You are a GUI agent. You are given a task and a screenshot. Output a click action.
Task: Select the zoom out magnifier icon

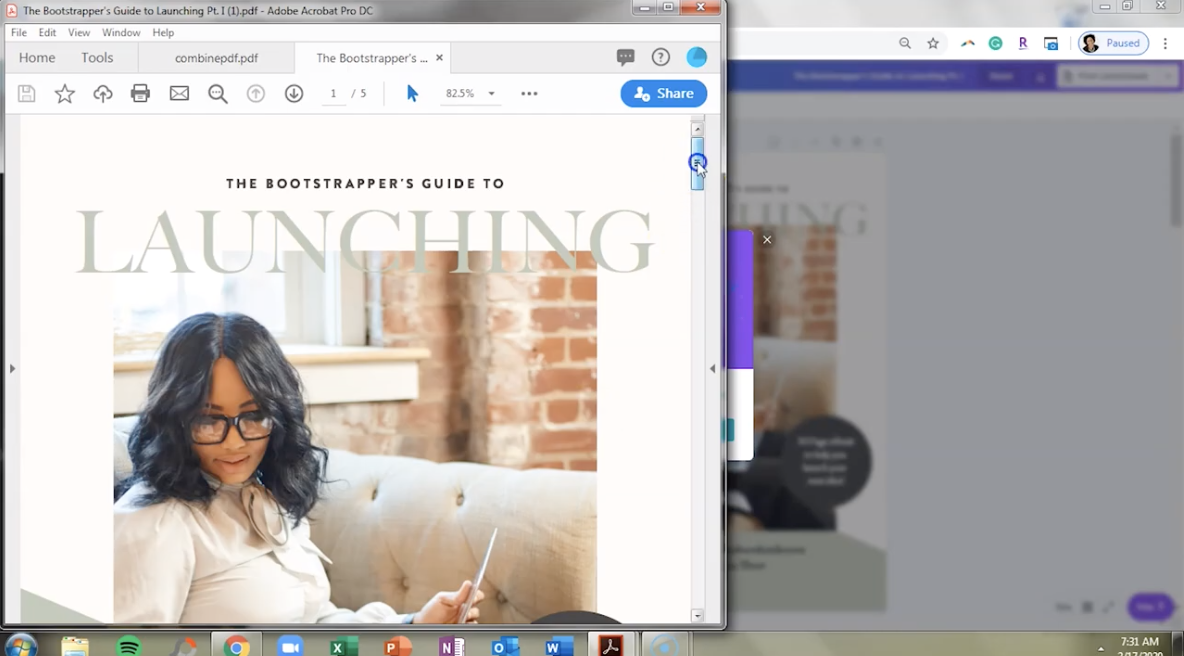pos(217,93)
